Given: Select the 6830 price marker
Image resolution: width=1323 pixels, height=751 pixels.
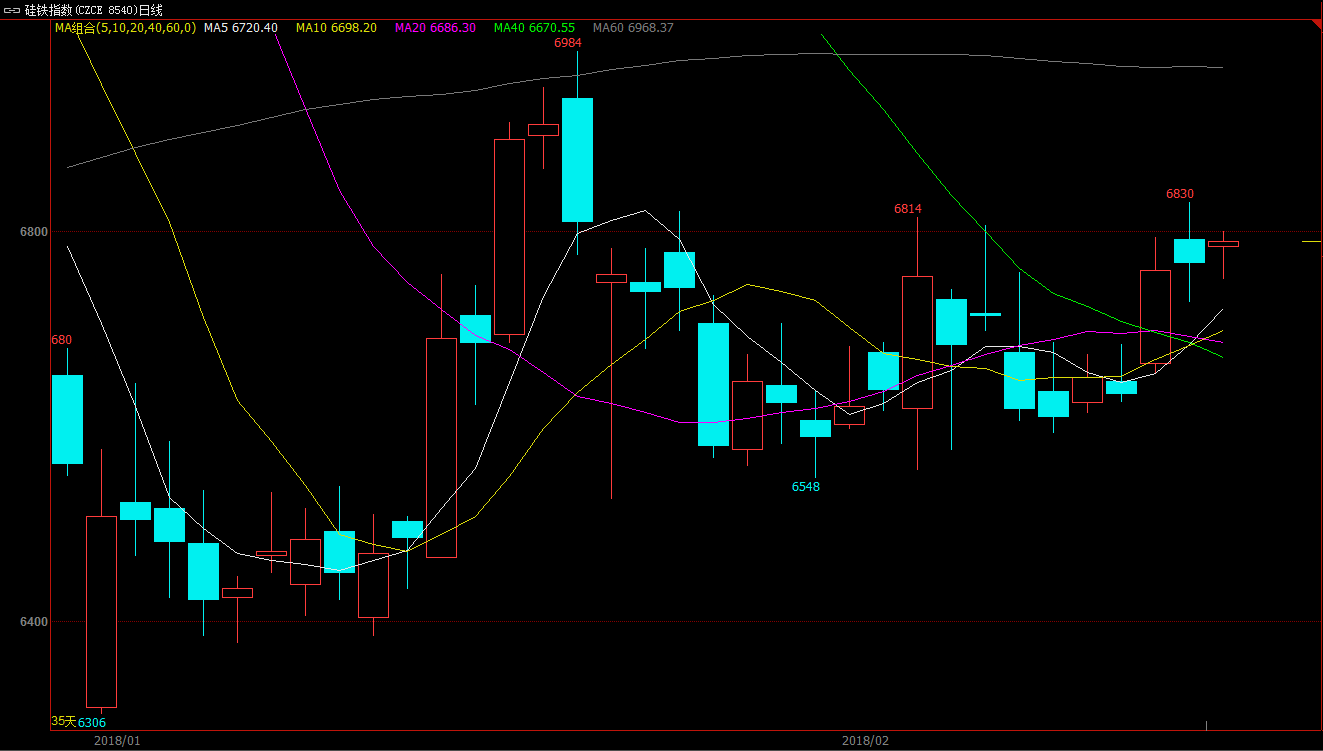Looking at the screenshot, I should point(1180,194).
